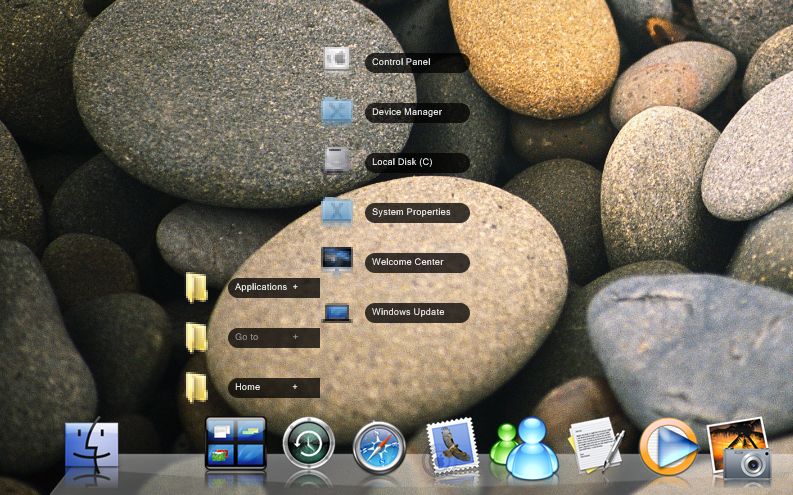Click the Welcome Center monitor icon
The height and width of the screenshot is (495, 793).
(x=337, y=260)
